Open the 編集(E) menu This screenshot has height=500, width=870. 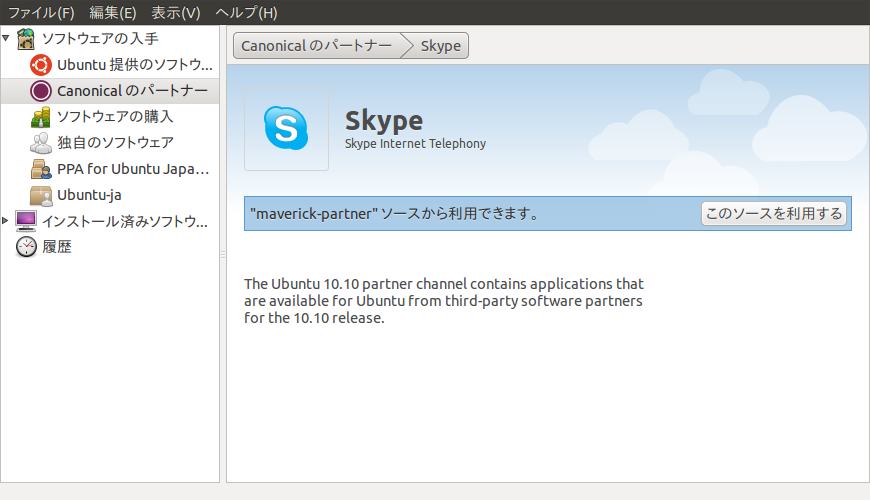pos(113,12)
